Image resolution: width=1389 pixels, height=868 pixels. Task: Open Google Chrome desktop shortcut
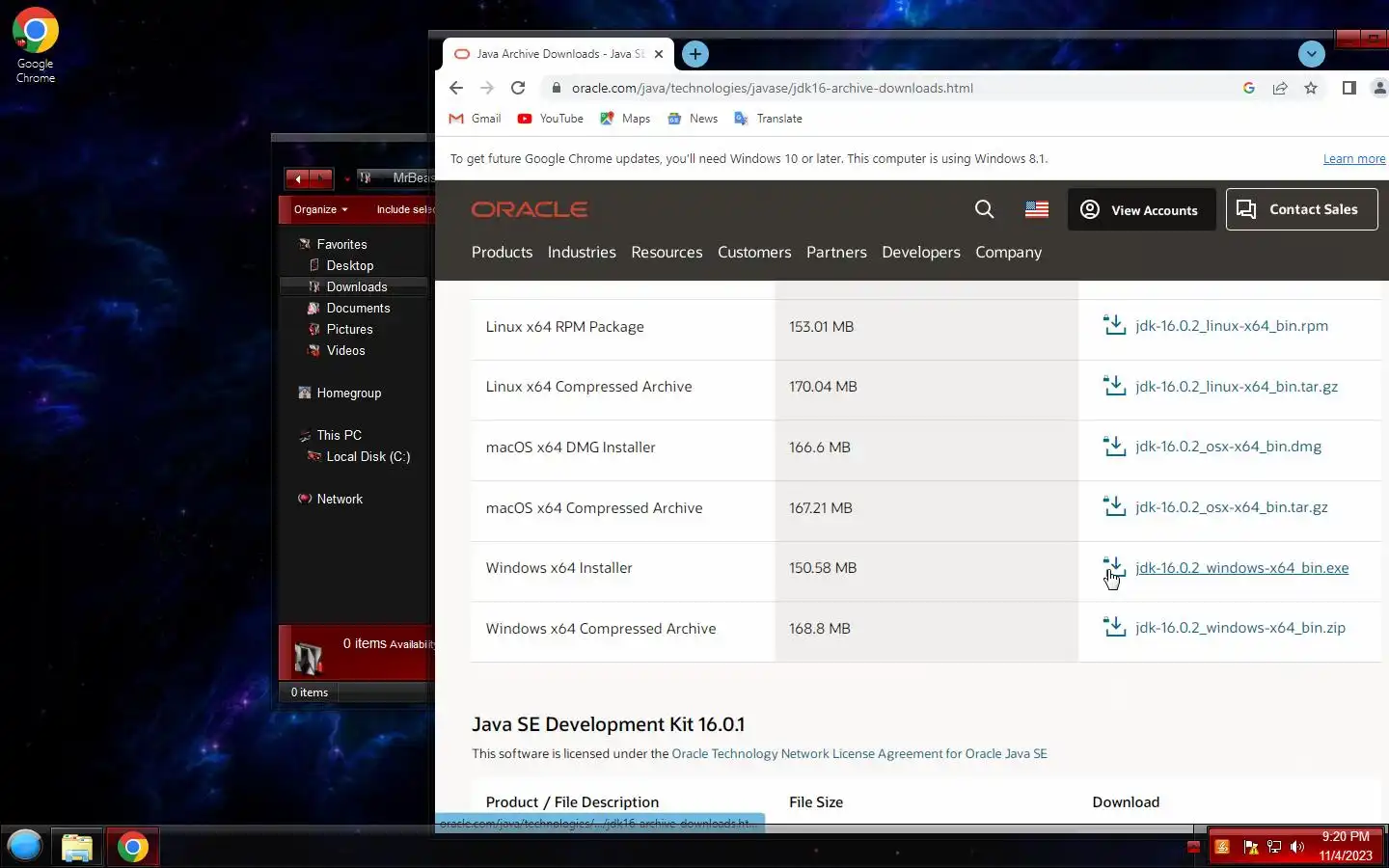[35, 45]
